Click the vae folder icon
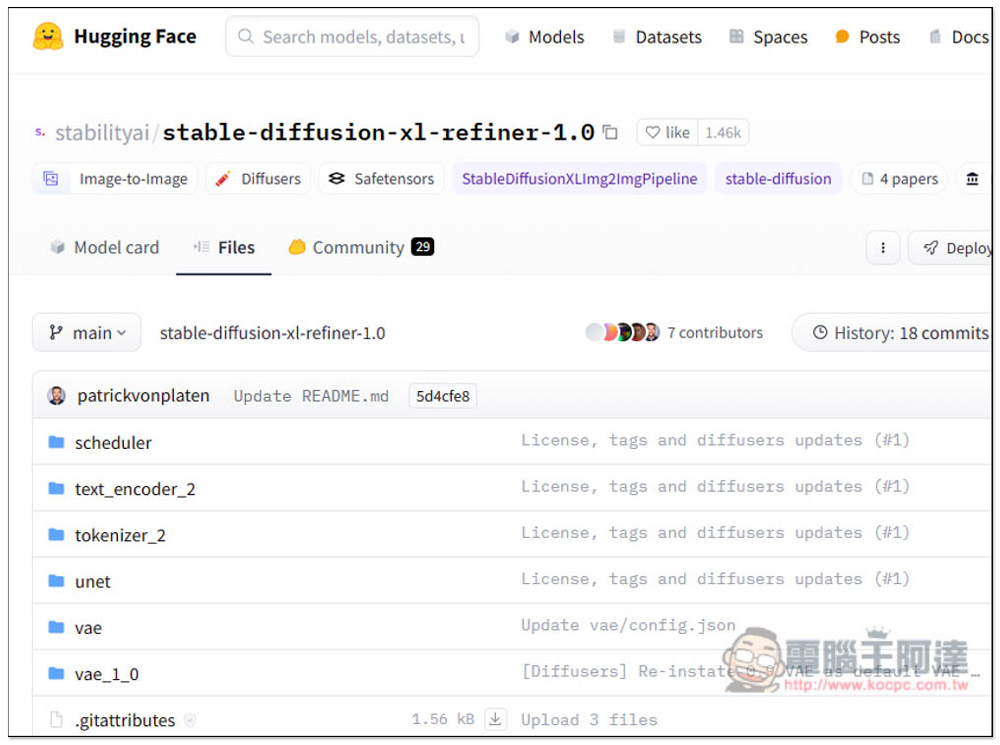This screenshot has width=1000, height=745. tap(57, 627)
